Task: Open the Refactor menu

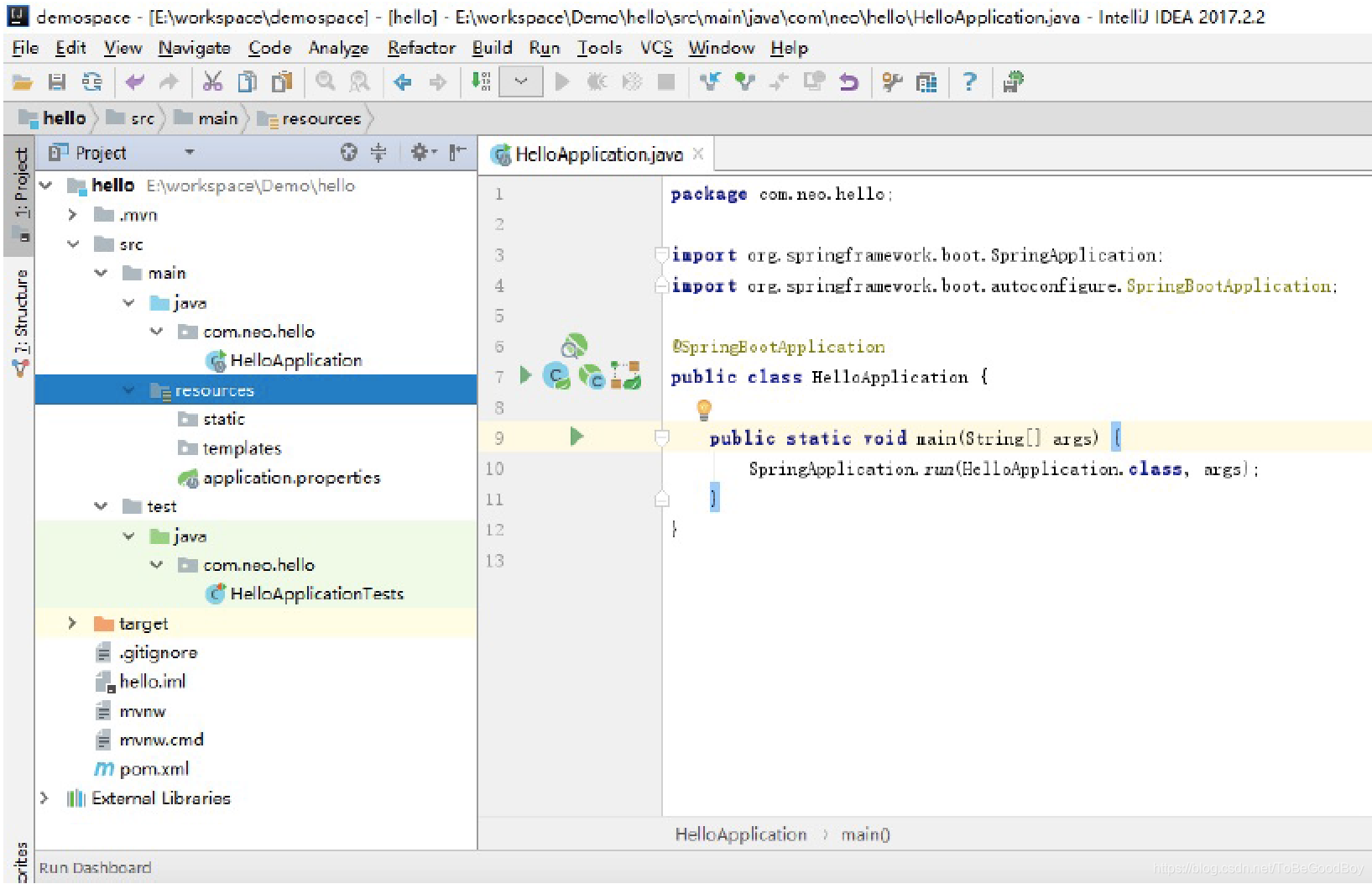Action: click(421, 48)
